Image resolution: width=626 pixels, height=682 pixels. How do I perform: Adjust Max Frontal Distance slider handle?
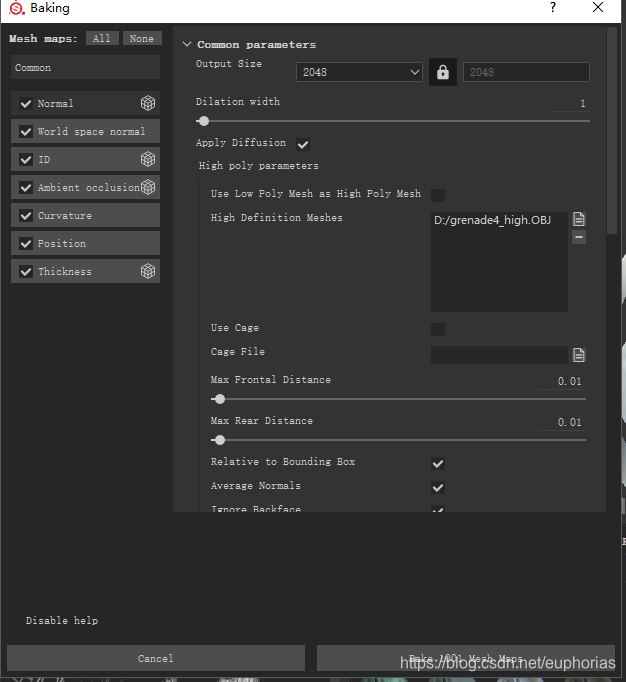220,399
